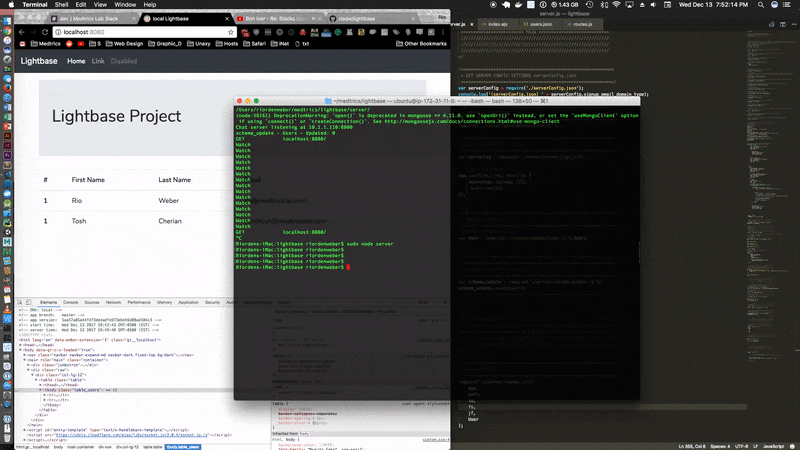
Task: Open Other Bookmarks folder
Action: pyautogui.click(x=421, y=44)
